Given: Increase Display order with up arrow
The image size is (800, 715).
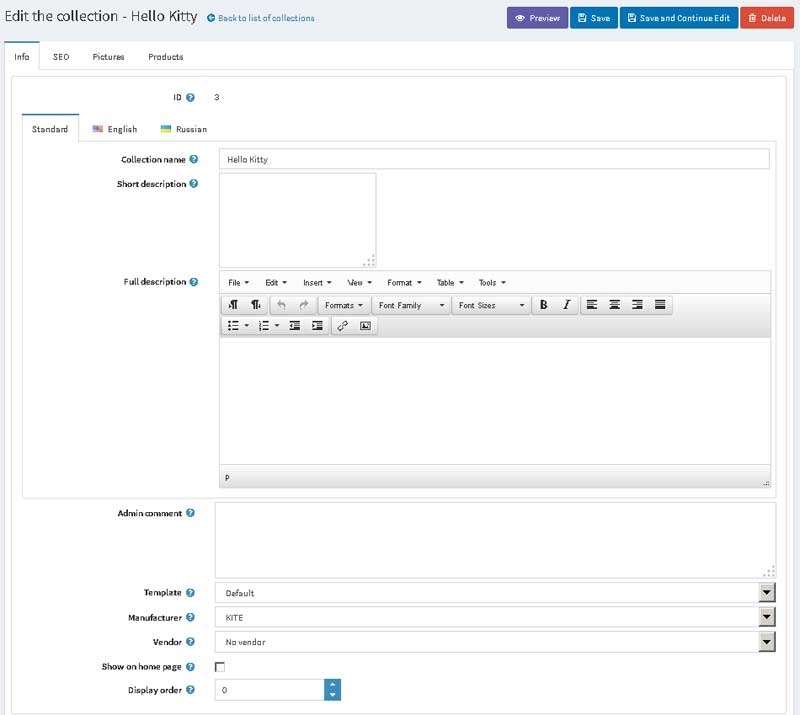Looking at the screenshot, I should pos(332,684).
